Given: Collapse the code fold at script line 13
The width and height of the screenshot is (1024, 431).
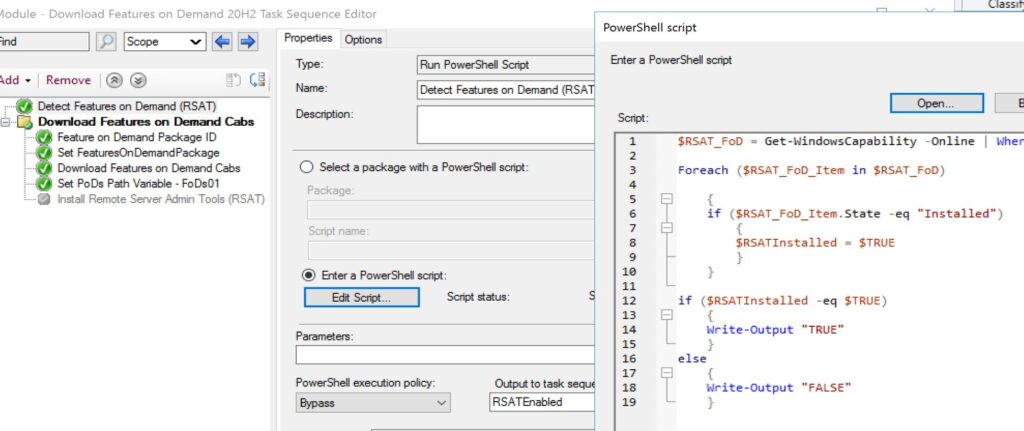Looking at the screenshot, I should pyautogui.click(x=666, y=314).
